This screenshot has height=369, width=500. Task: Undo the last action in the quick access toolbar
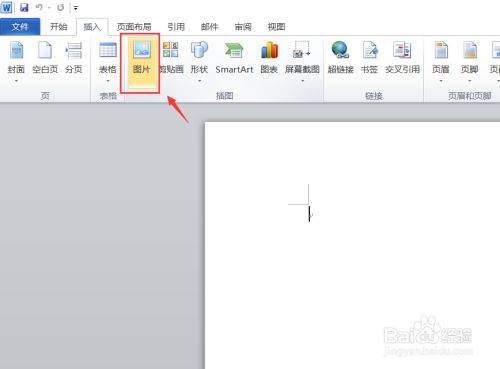(x=39, y=7)
